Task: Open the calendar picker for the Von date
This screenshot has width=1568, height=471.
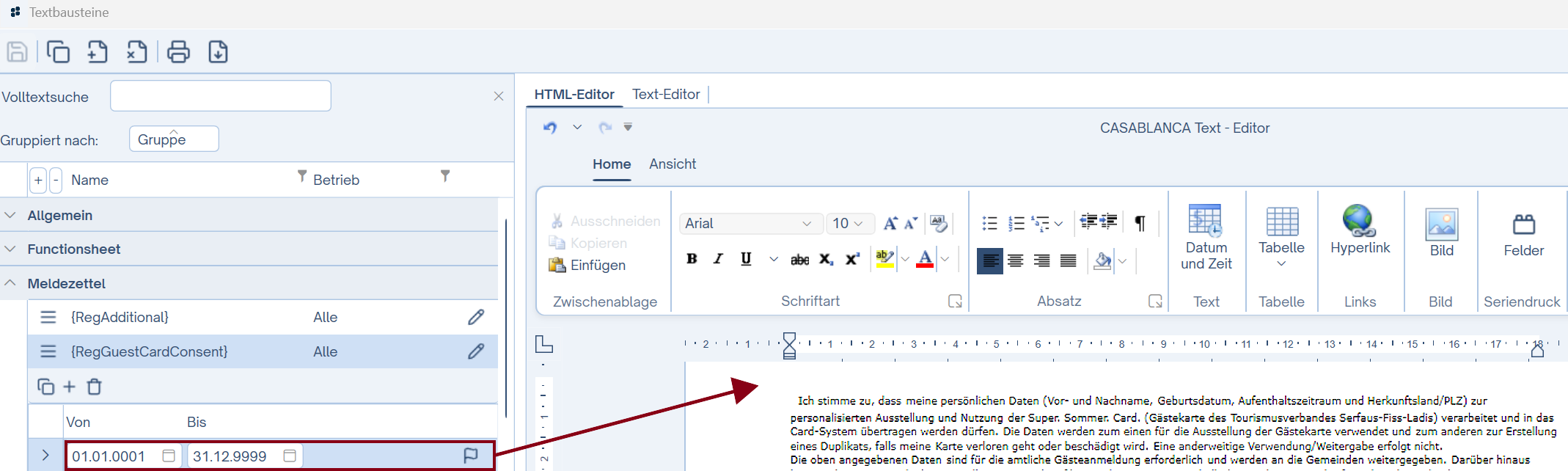Action: click(x=169, y=456)
